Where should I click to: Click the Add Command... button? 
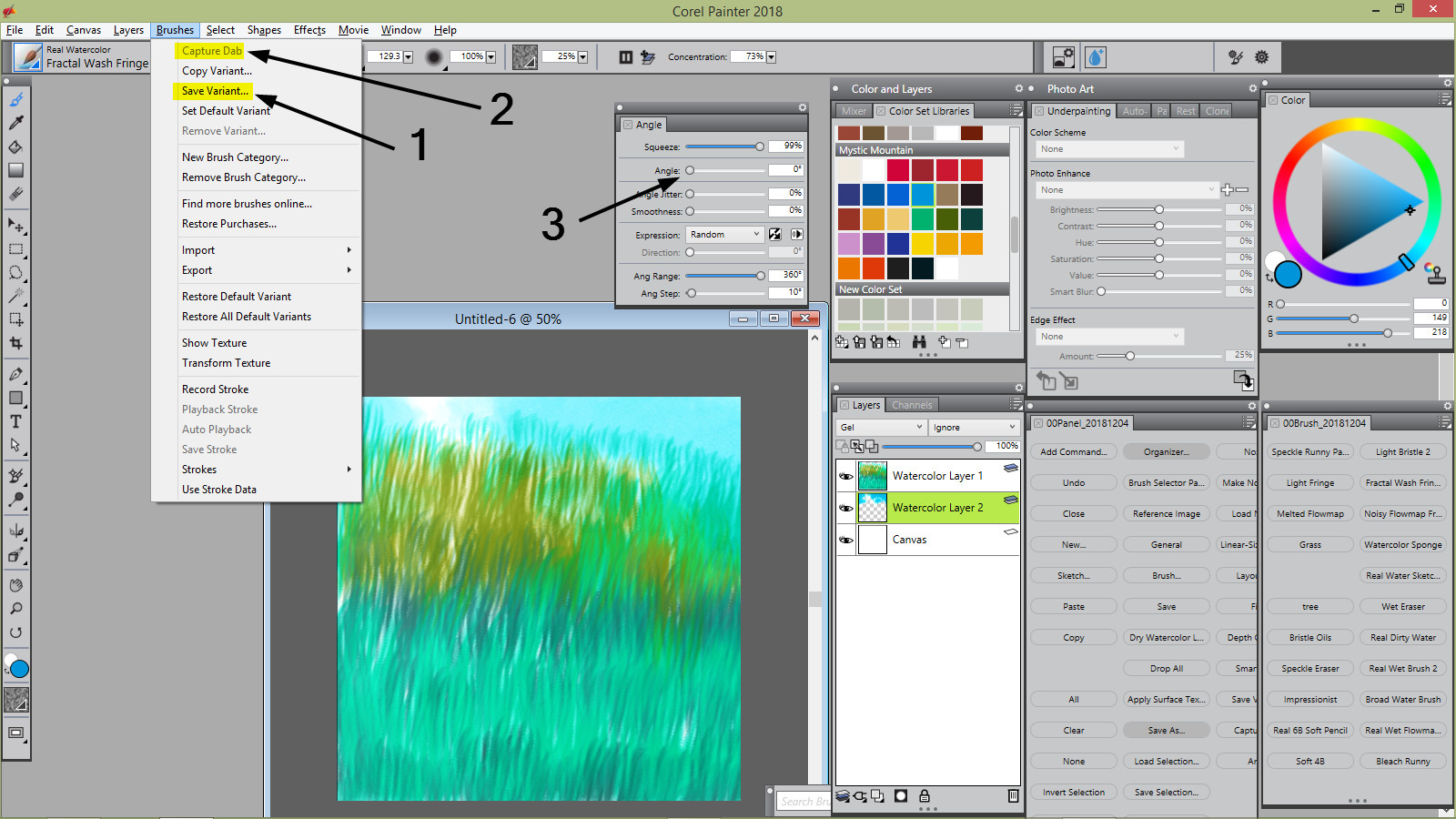coord(1074,452)
